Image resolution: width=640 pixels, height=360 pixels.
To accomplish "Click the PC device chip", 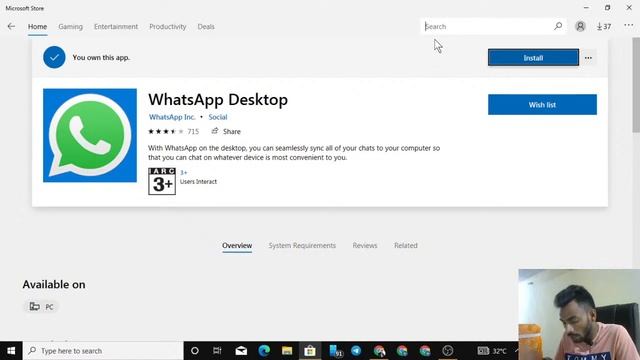I will (x=41, y=307).
